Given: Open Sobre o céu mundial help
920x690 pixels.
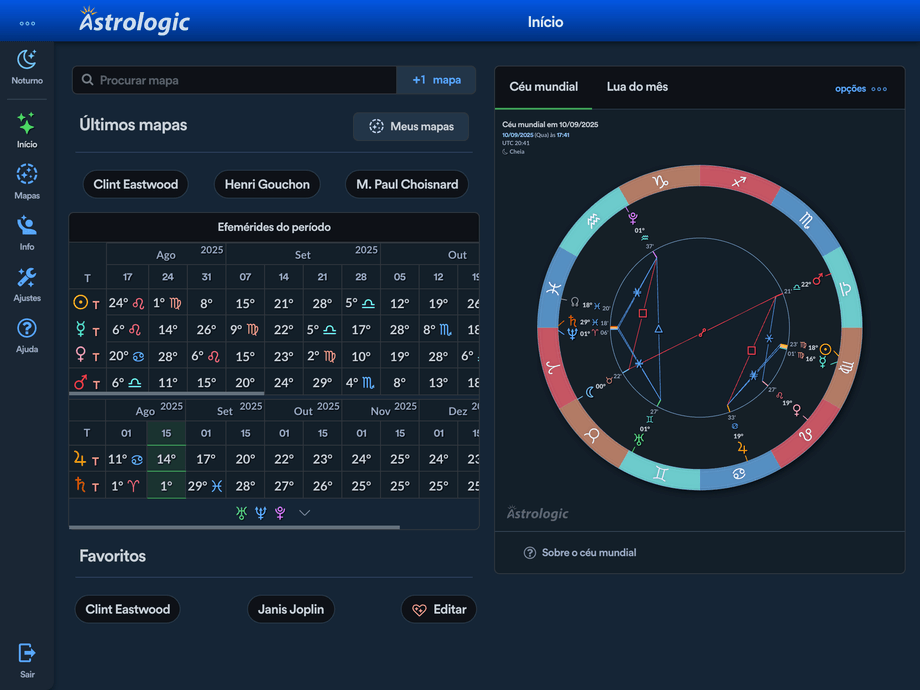Looking at the screenshot, I should pos(580,553).
